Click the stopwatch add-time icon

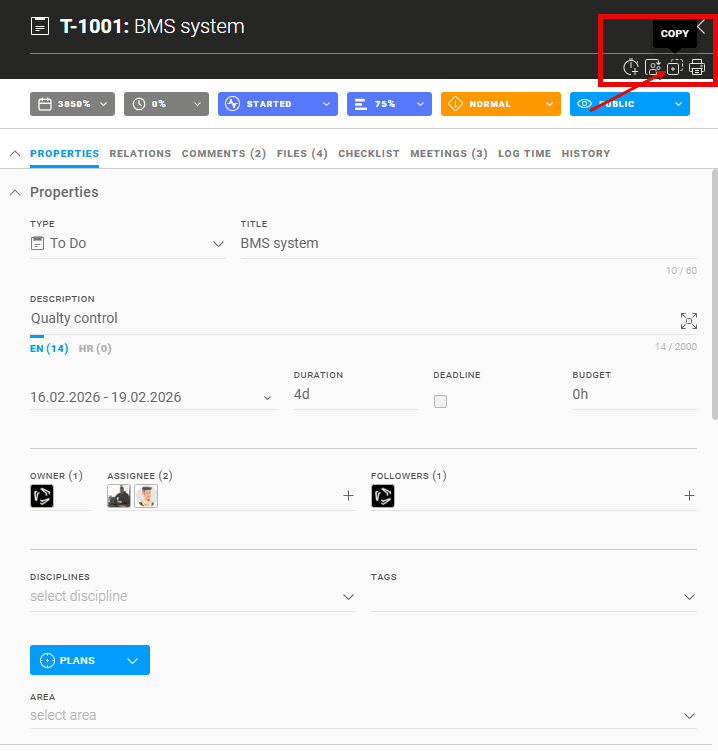pyautogui.click(x=631, y=67)
